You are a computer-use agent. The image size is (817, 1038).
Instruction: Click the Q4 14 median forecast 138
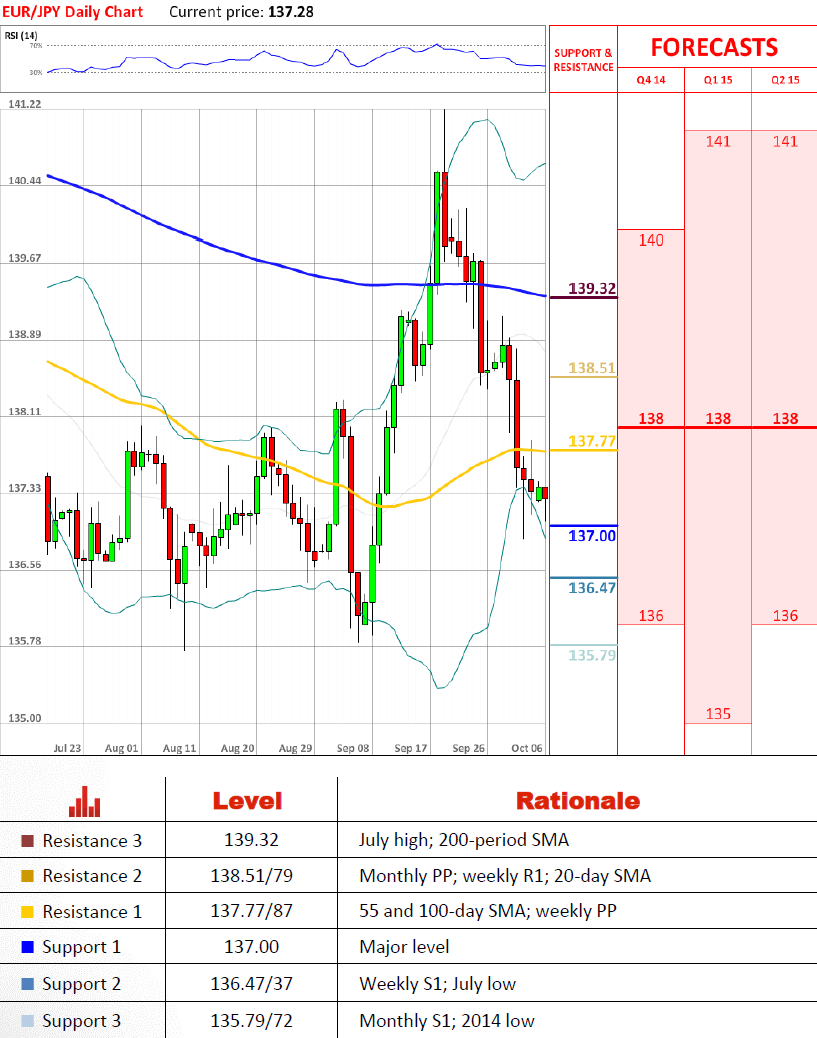651,418
